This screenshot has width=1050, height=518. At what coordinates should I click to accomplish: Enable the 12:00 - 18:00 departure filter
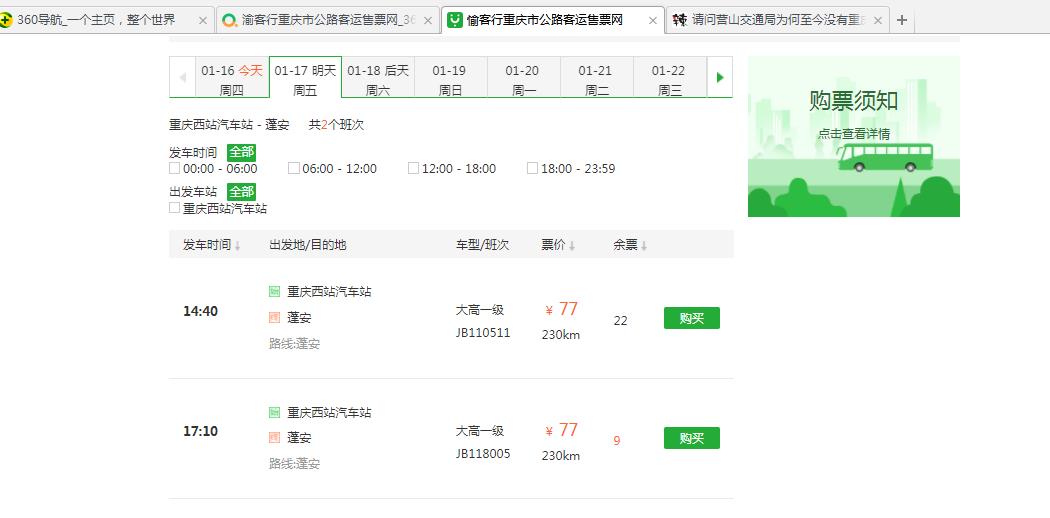(x=413, y=168)
